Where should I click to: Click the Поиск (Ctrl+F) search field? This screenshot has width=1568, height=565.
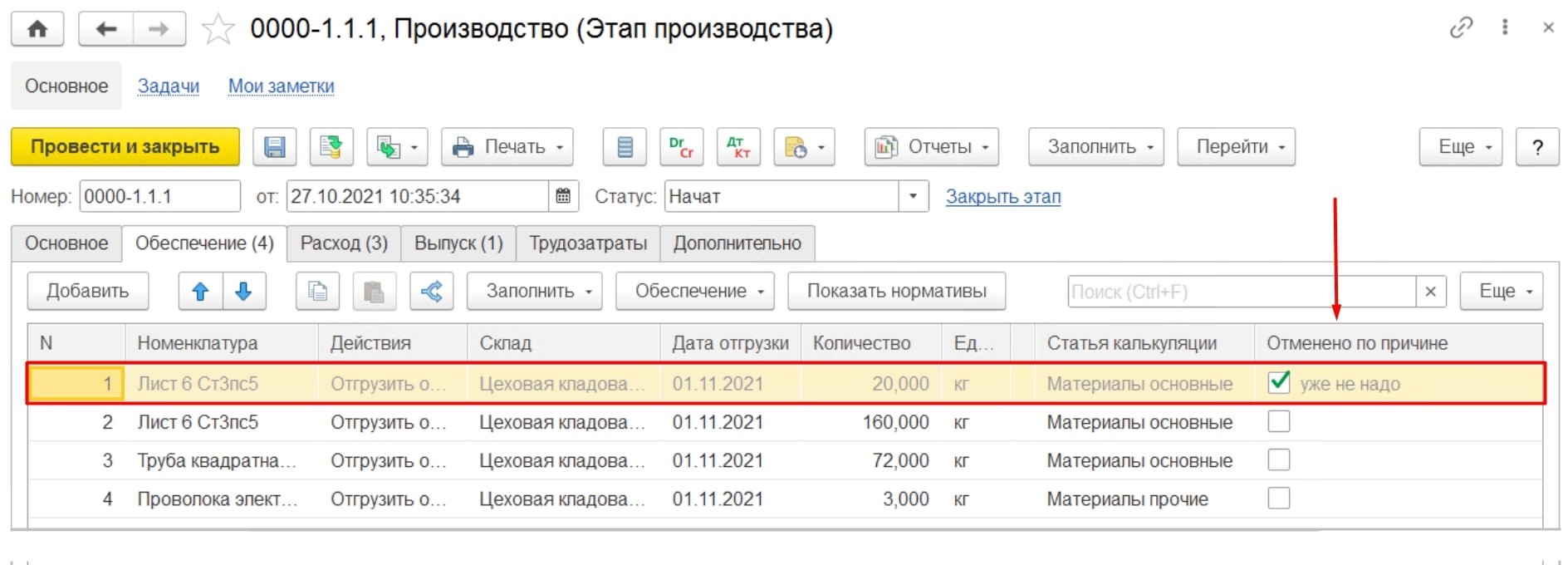pos(1242,292)
